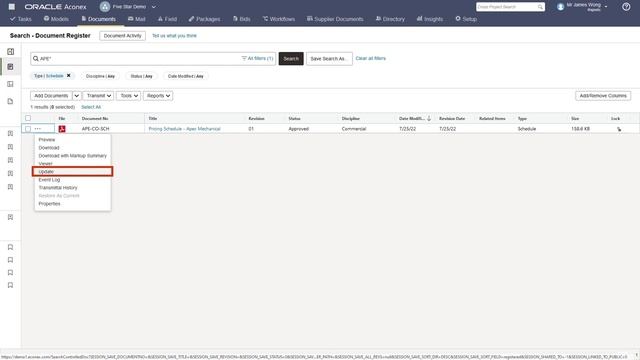Expand the Five Star Demo project dropdown
This screenshot has height=360, width=640.
(153, 7)
